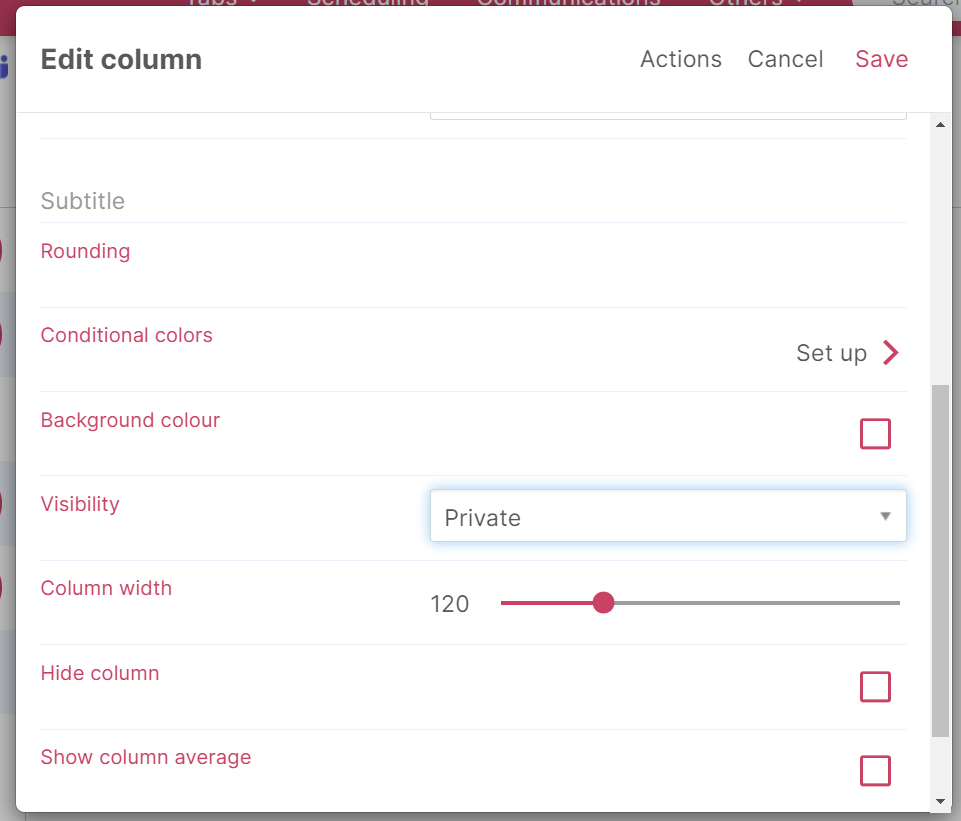961x821 pixels.
Task: Click Cancel in the dialog header
Action: click(x=785, y=59)
